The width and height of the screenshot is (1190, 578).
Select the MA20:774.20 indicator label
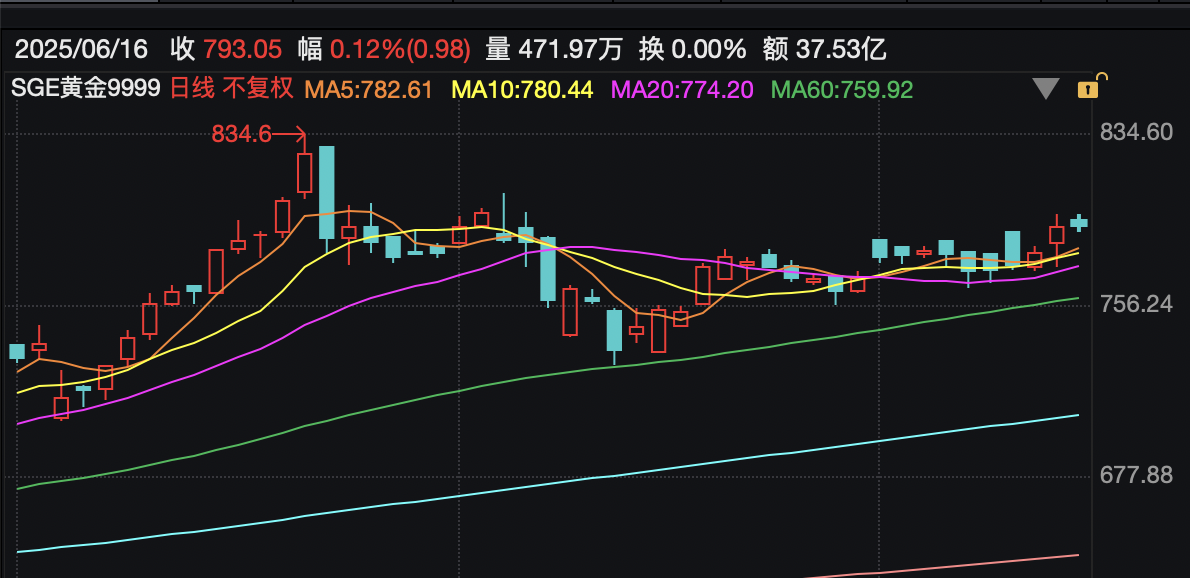[x=682, y=90]
